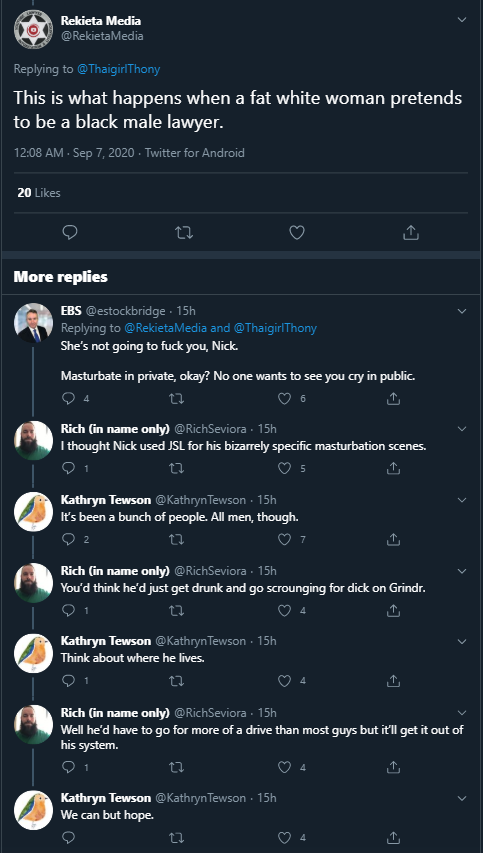Open the Rekieta Media star logo avatar
483x853 pixels.
33,30
